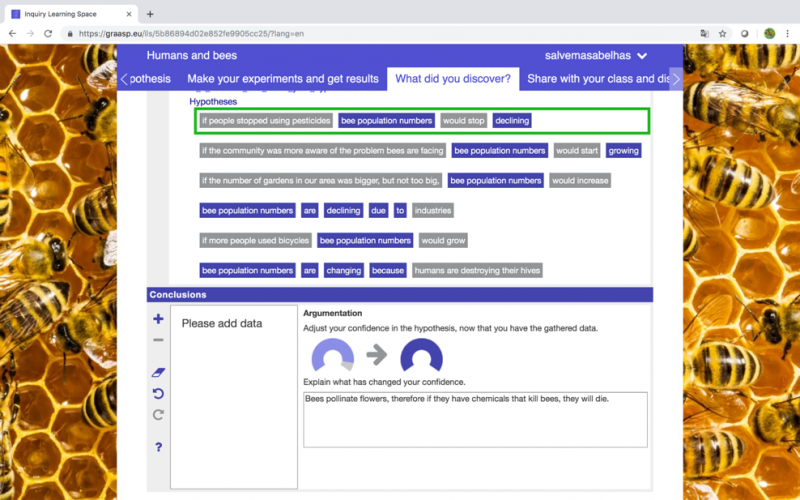Select the hypothesis about people using bicycles

333,240
